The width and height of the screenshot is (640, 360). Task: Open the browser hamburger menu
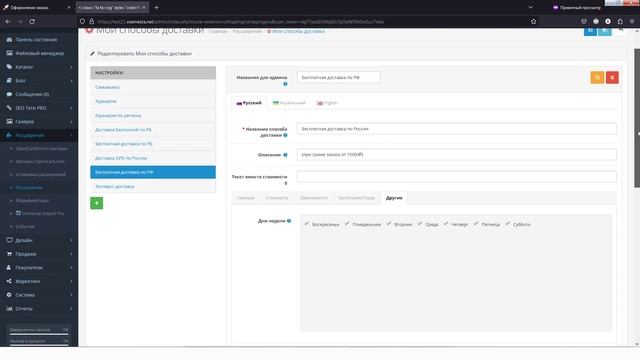[x=632, y=21]
